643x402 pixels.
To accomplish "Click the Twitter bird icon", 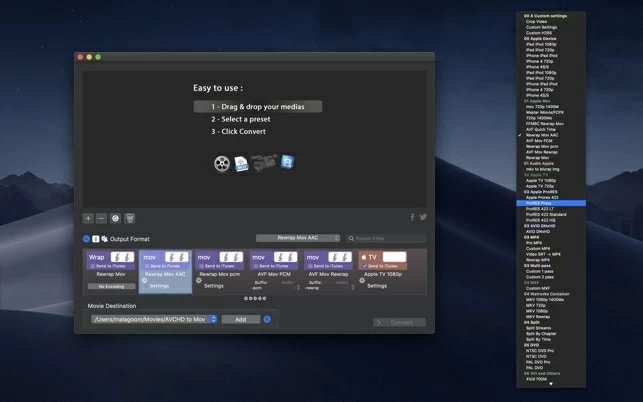I will 423,217.
